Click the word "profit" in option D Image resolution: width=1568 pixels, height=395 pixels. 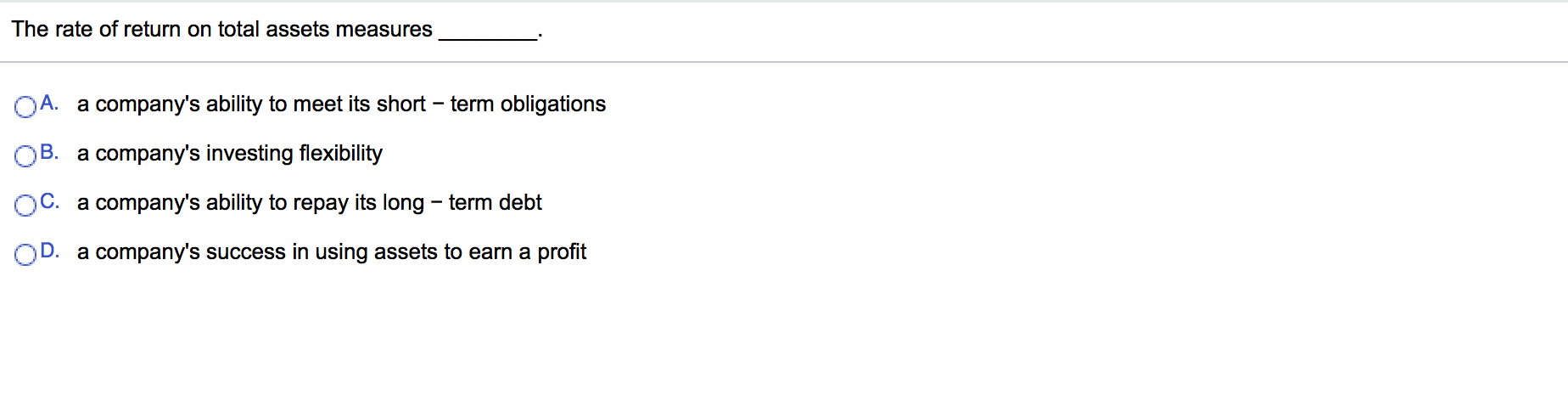pos(562,252)
